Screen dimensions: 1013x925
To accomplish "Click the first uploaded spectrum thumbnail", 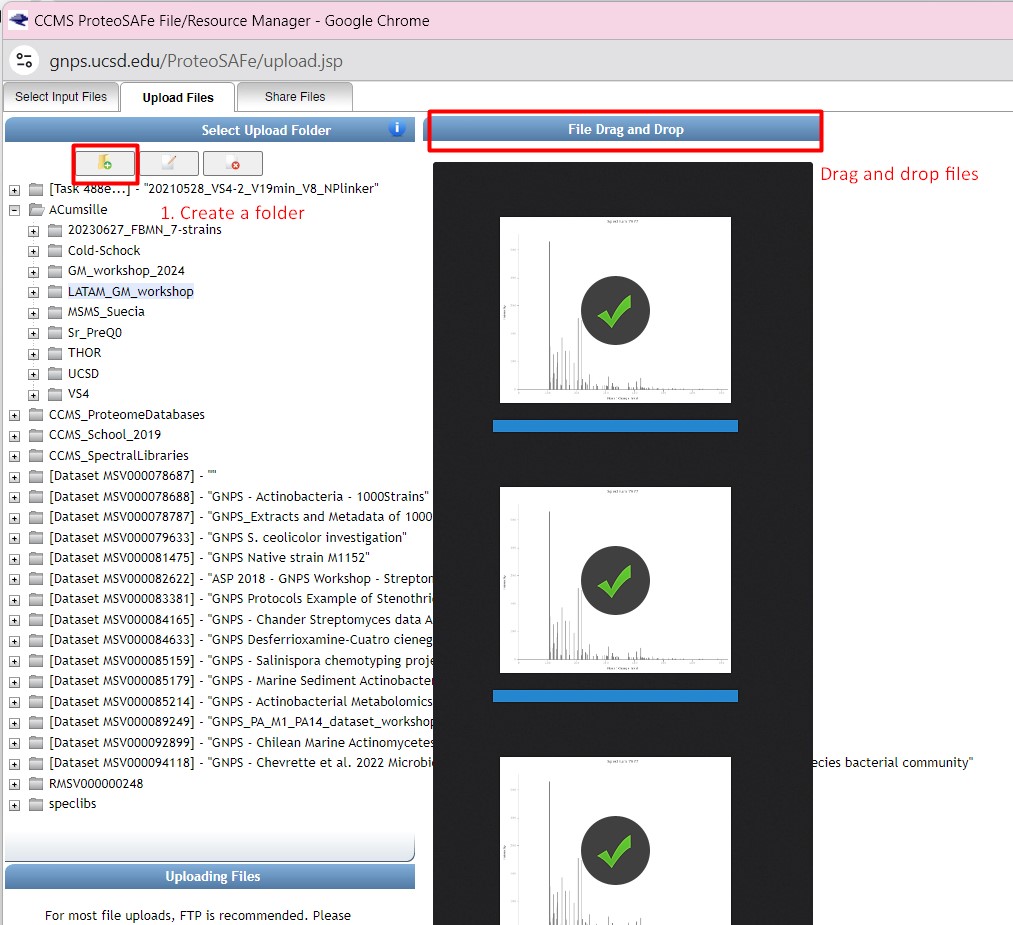I will pyautogui.click(x=615, y=311).
